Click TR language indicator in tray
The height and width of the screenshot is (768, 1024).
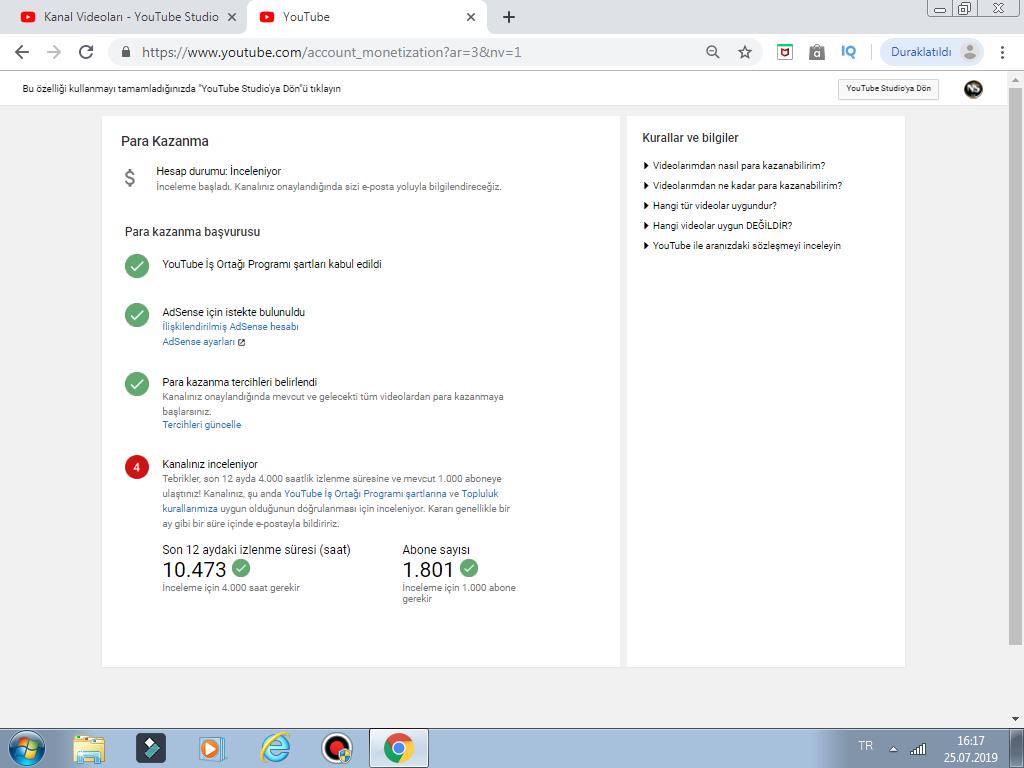click(x=865, y=746)
